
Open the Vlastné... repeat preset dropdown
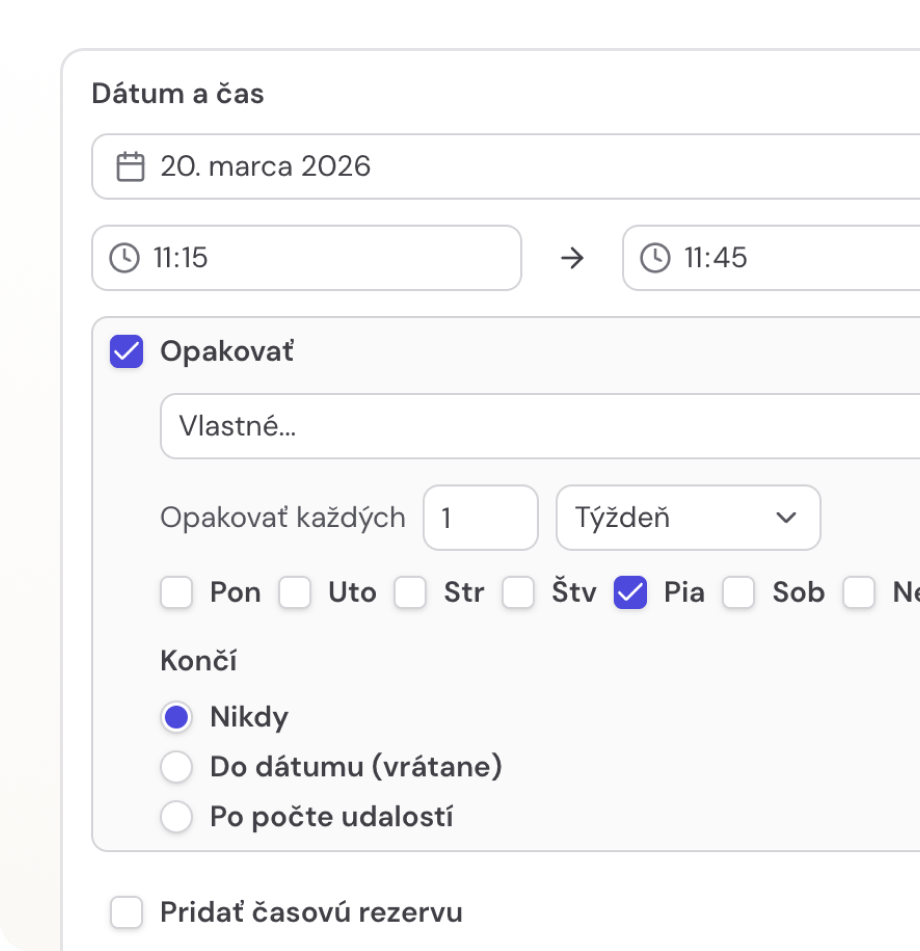[540, 426]
